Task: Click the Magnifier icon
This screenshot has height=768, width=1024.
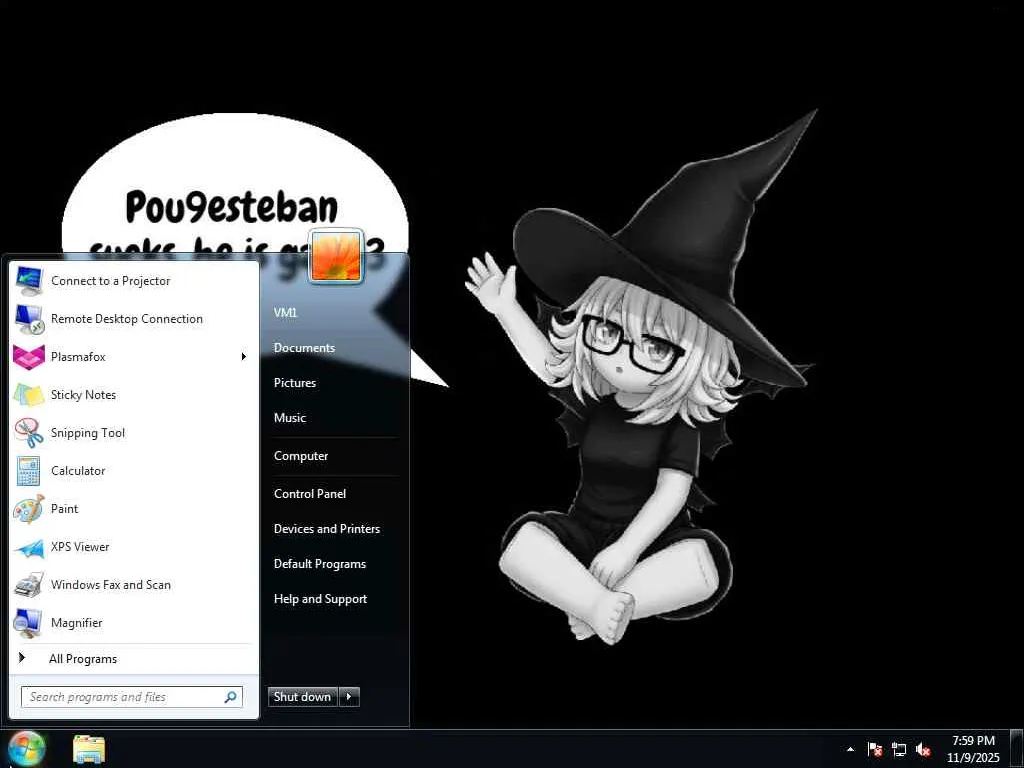Action: (x=29, y=622)
